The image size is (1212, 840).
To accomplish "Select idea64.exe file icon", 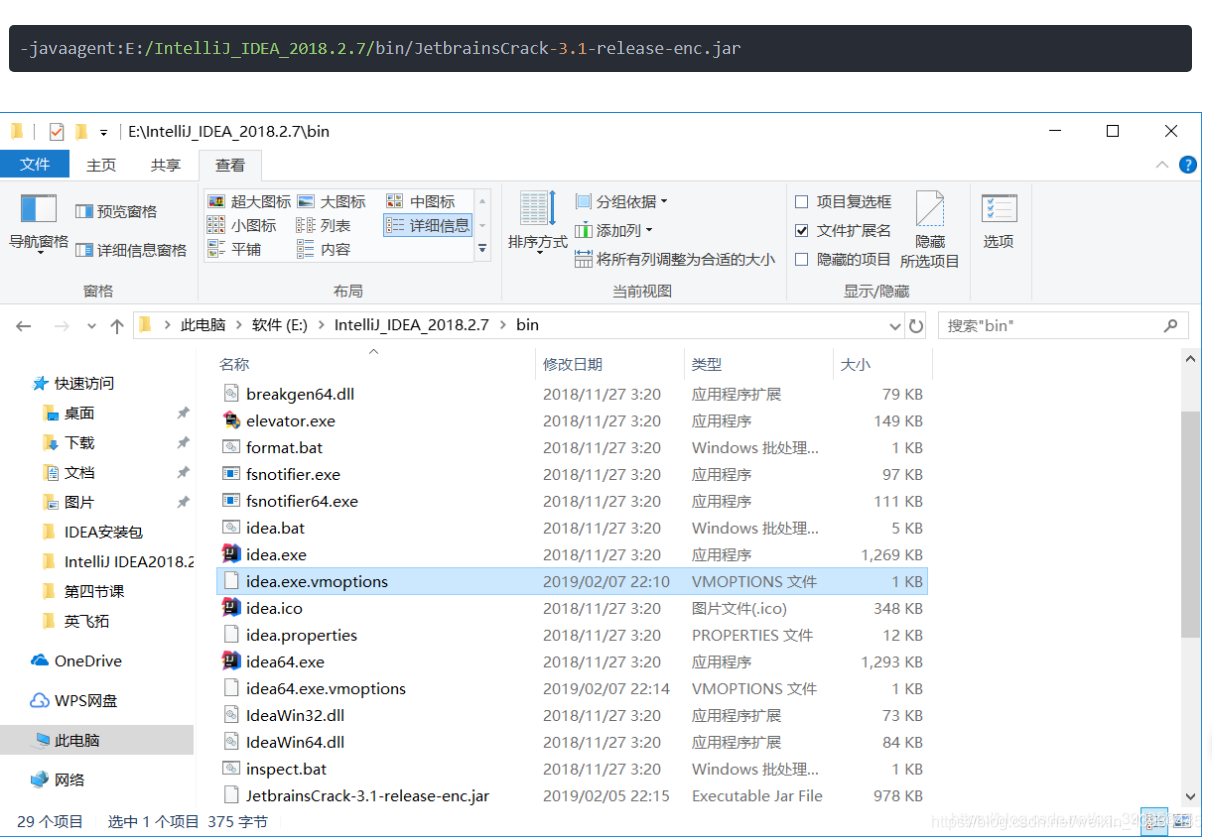I will point(231,661).
